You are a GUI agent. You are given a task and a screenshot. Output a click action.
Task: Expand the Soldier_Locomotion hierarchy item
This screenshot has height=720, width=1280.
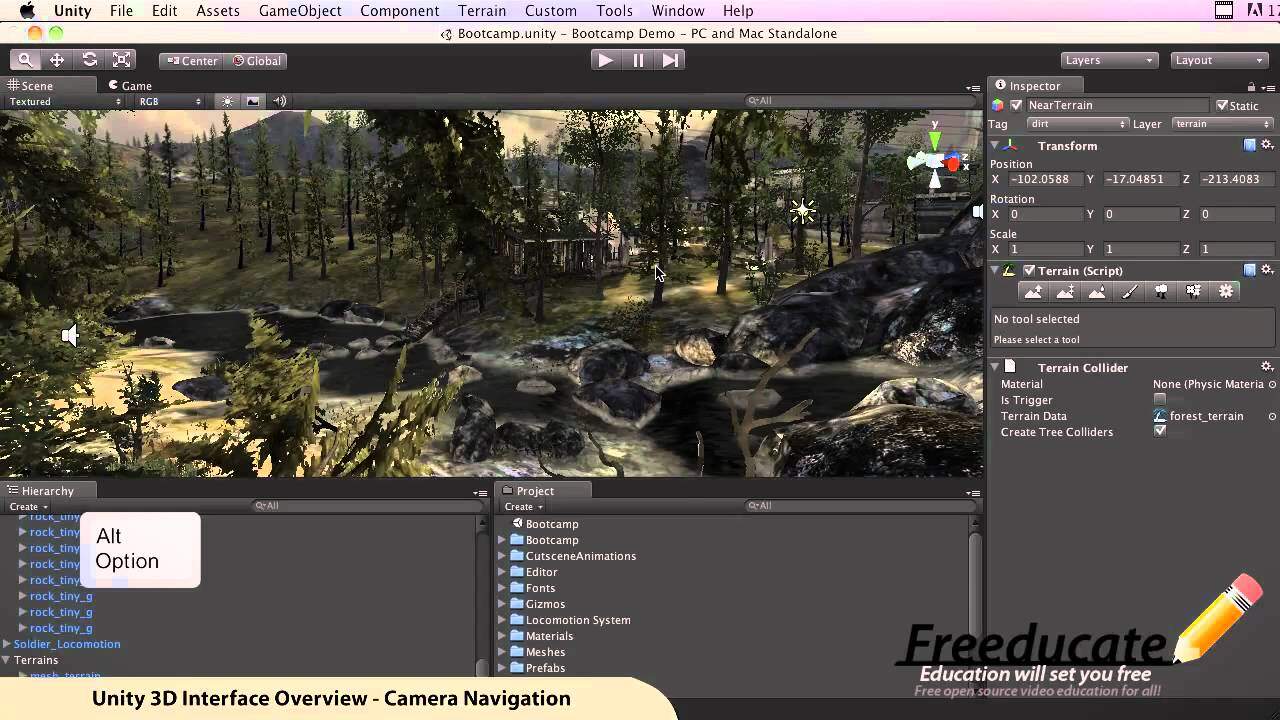tap(7, 644)
